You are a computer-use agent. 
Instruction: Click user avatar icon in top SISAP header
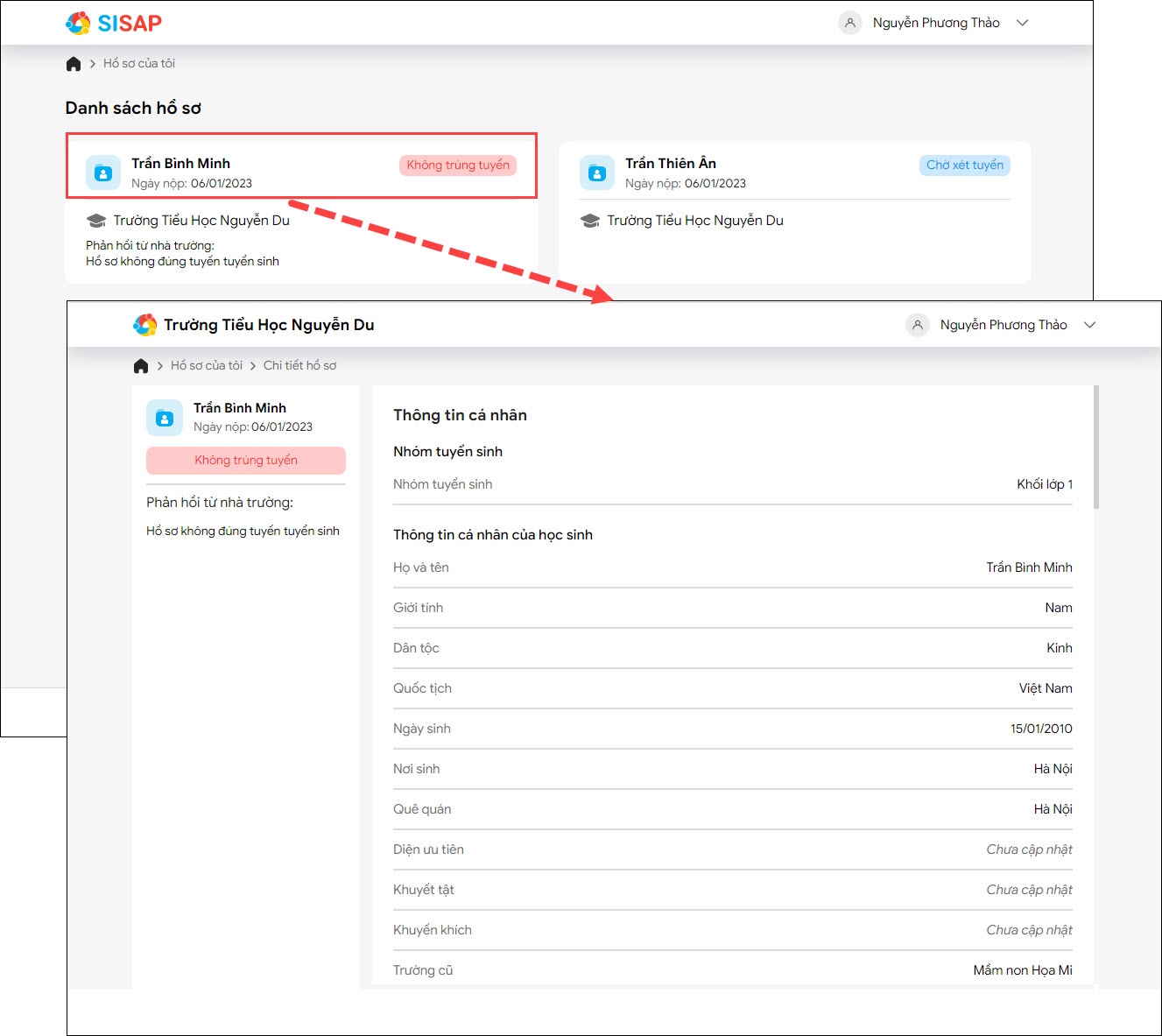point(849,23)
